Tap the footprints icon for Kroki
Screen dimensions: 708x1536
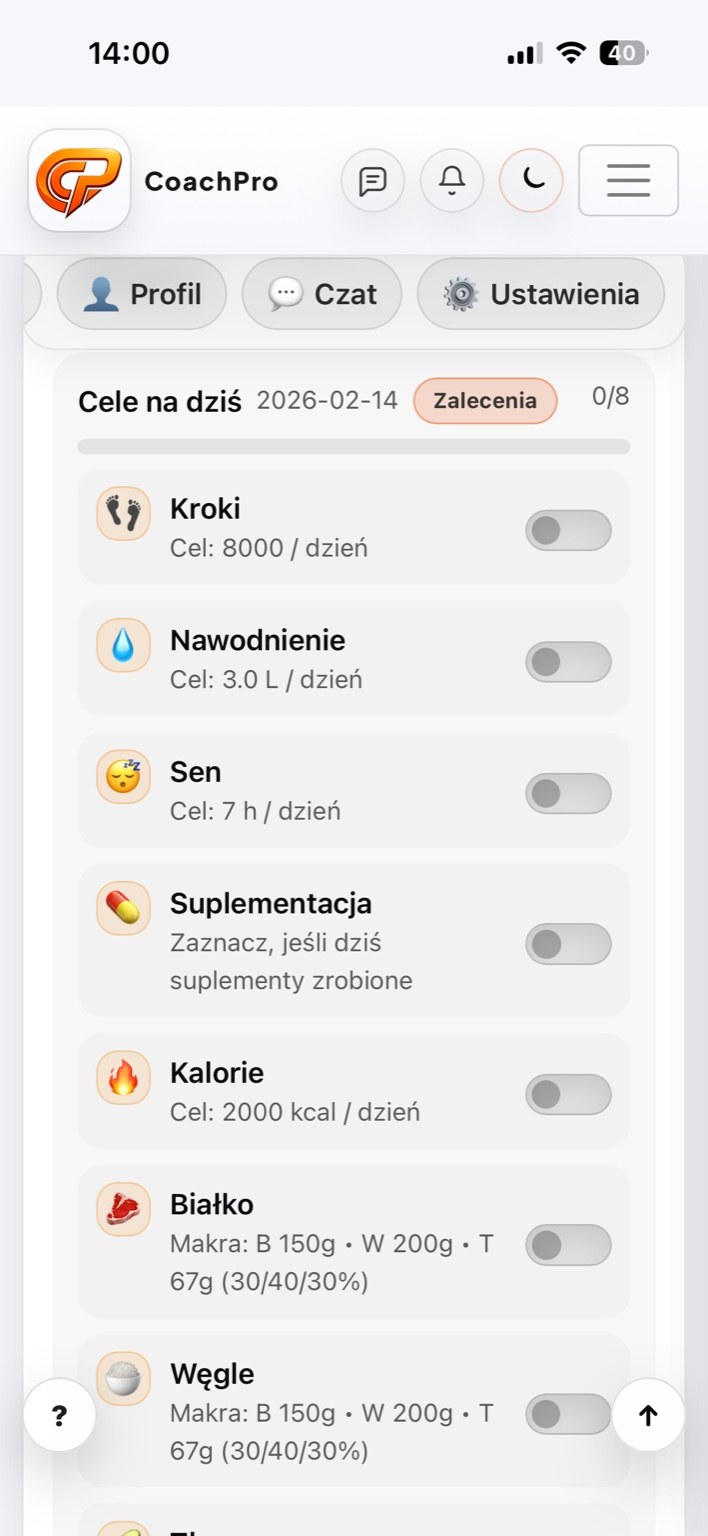tap(123, 514)
